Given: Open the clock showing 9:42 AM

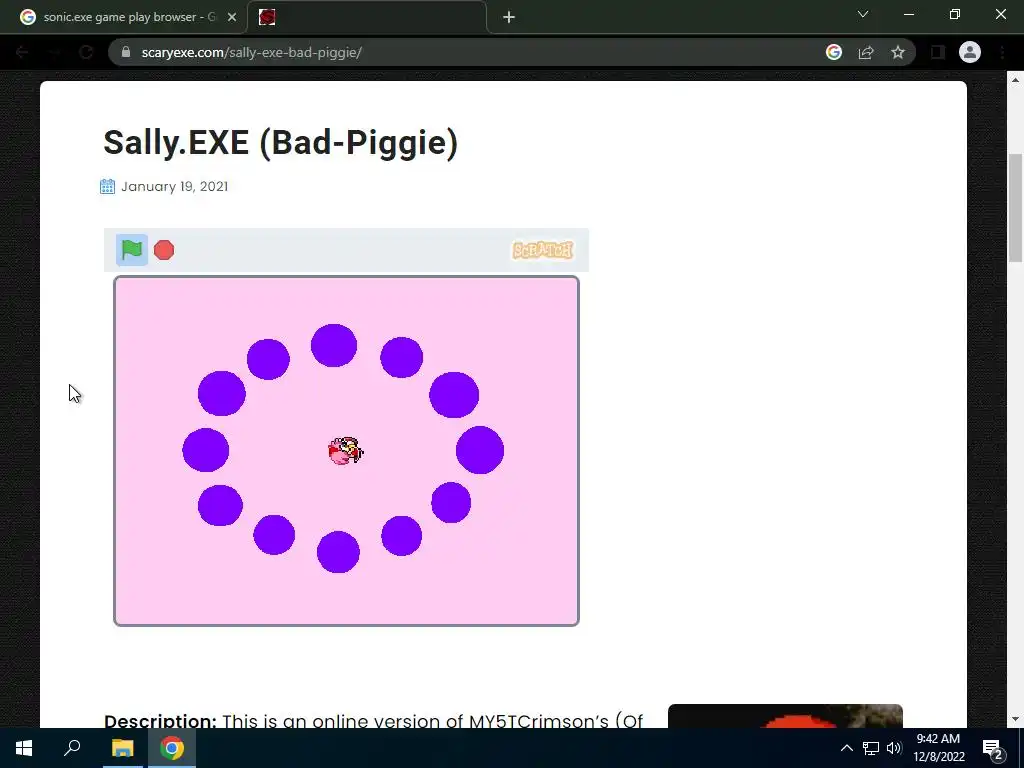Looking at the screenshot, I should pos(938,748).
